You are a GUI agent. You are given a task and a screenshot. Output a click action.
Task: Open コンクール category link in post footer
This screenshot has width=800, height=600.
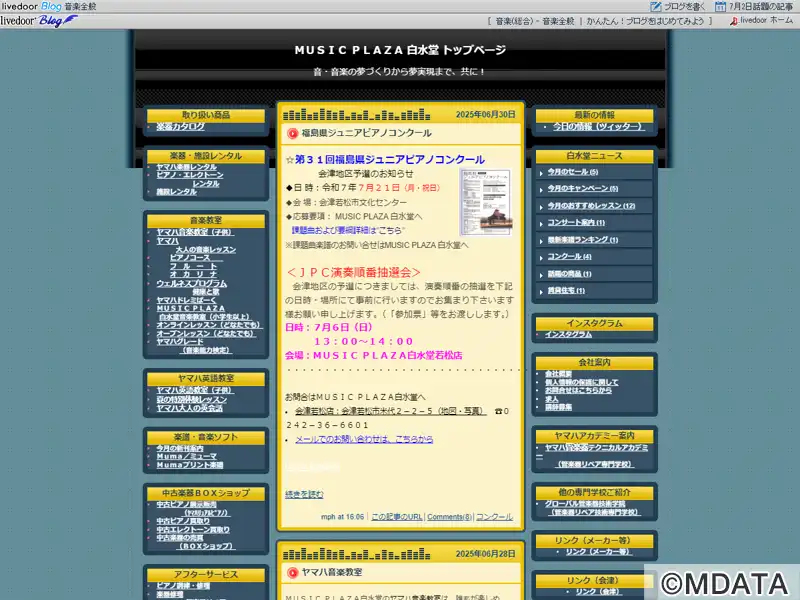(x=494, y=517)
